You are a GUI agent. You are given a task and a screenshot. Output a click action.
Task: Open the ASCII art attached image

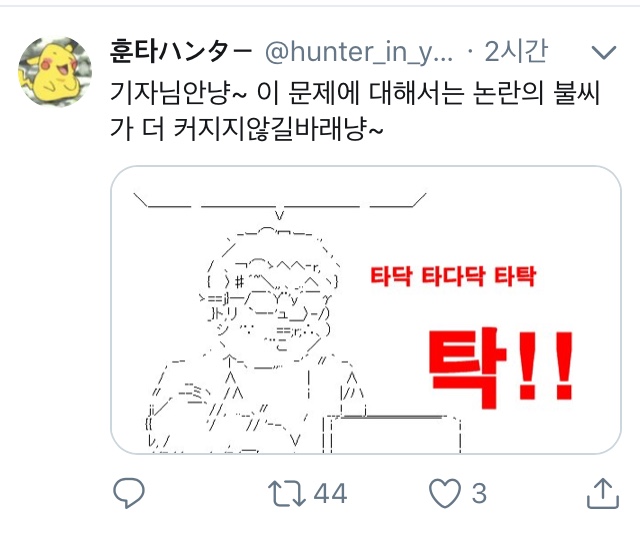point(366,310)
